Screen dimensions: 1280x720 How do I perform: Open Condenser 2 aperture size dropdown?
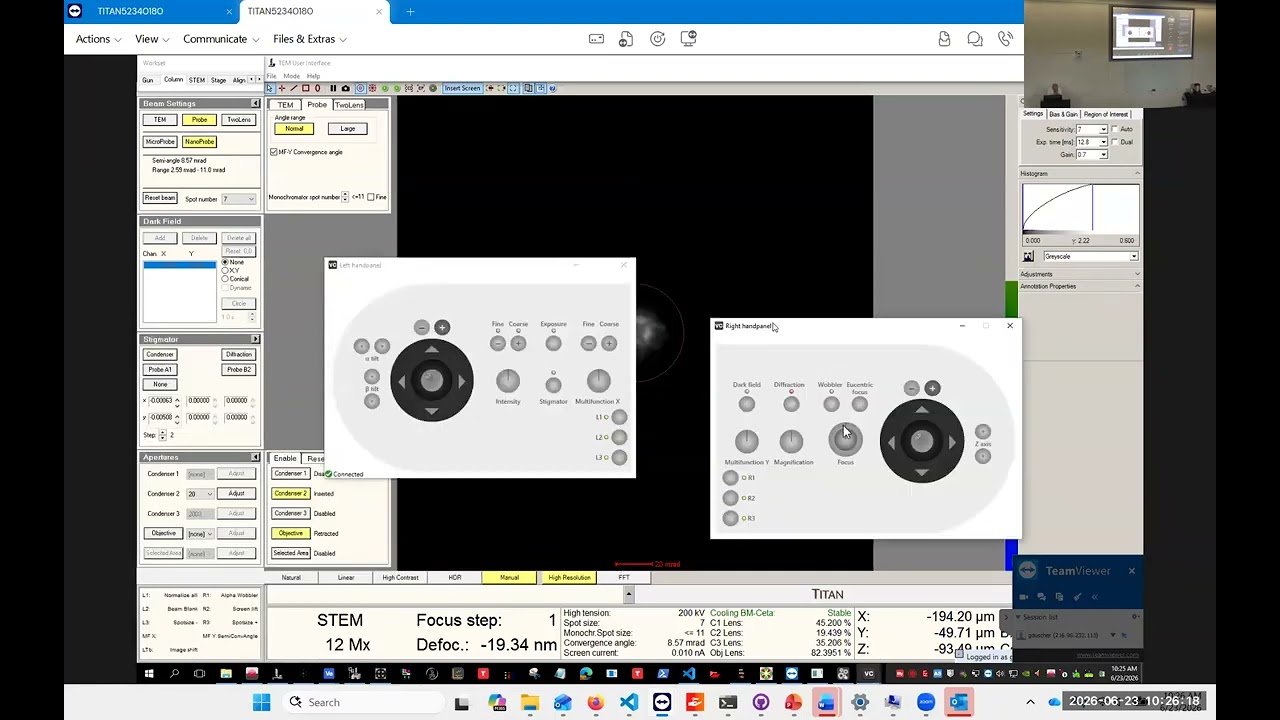click(200, 494)
